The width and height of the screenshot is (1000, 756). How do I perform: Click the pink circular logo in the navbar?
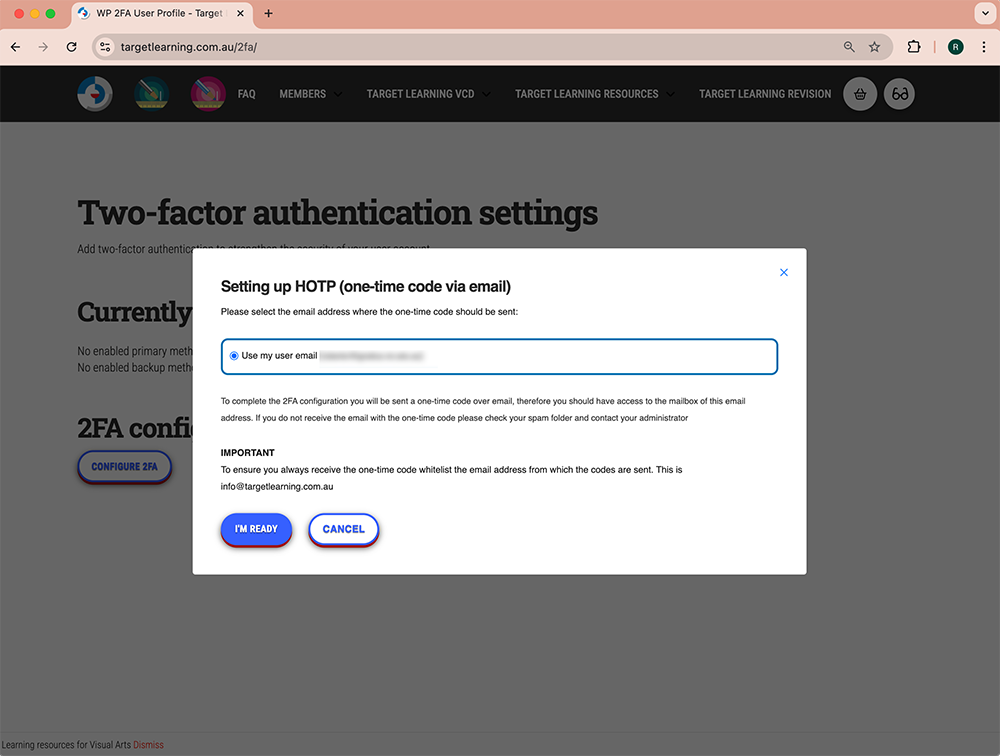208,94
